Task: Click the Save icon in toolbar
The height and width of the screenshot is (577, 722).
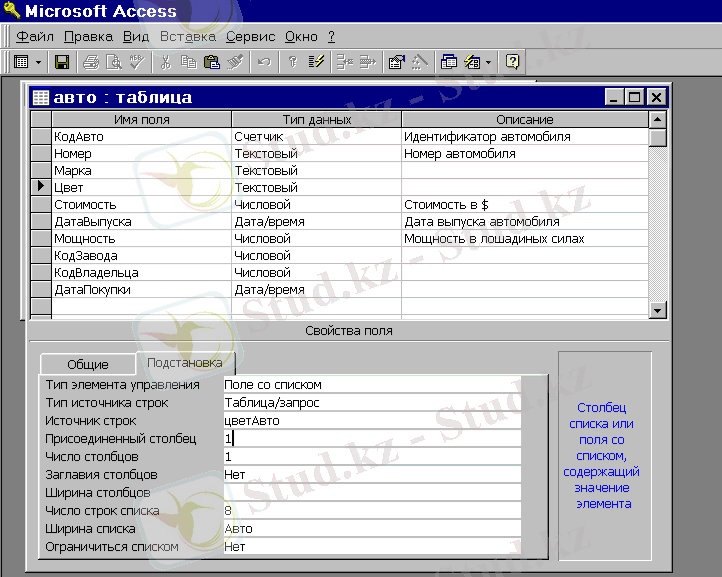Action: tap(62, 62)
